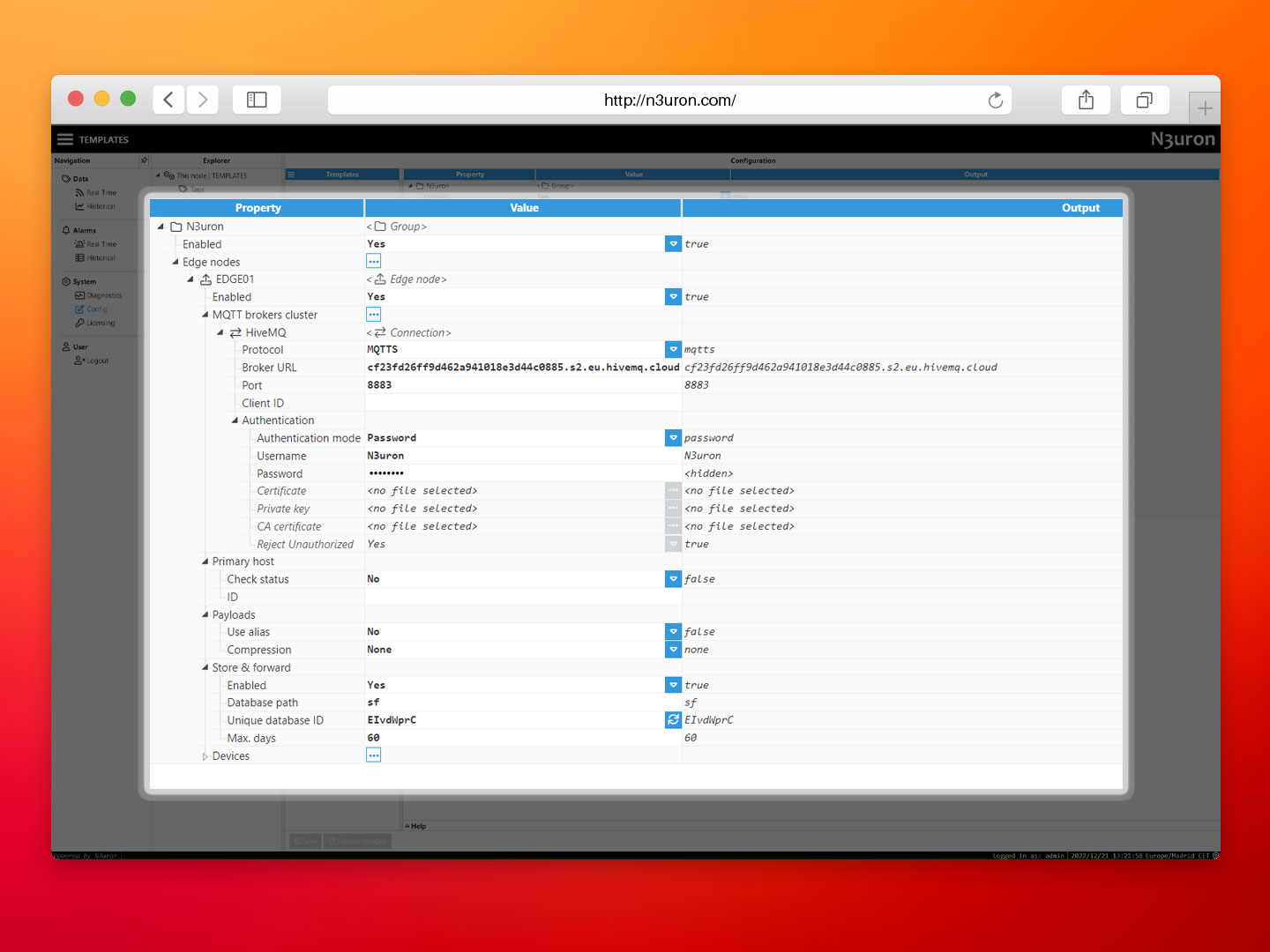Edit the Broker URL value field
Viewport: 1270px width, 952px height.
523,368
